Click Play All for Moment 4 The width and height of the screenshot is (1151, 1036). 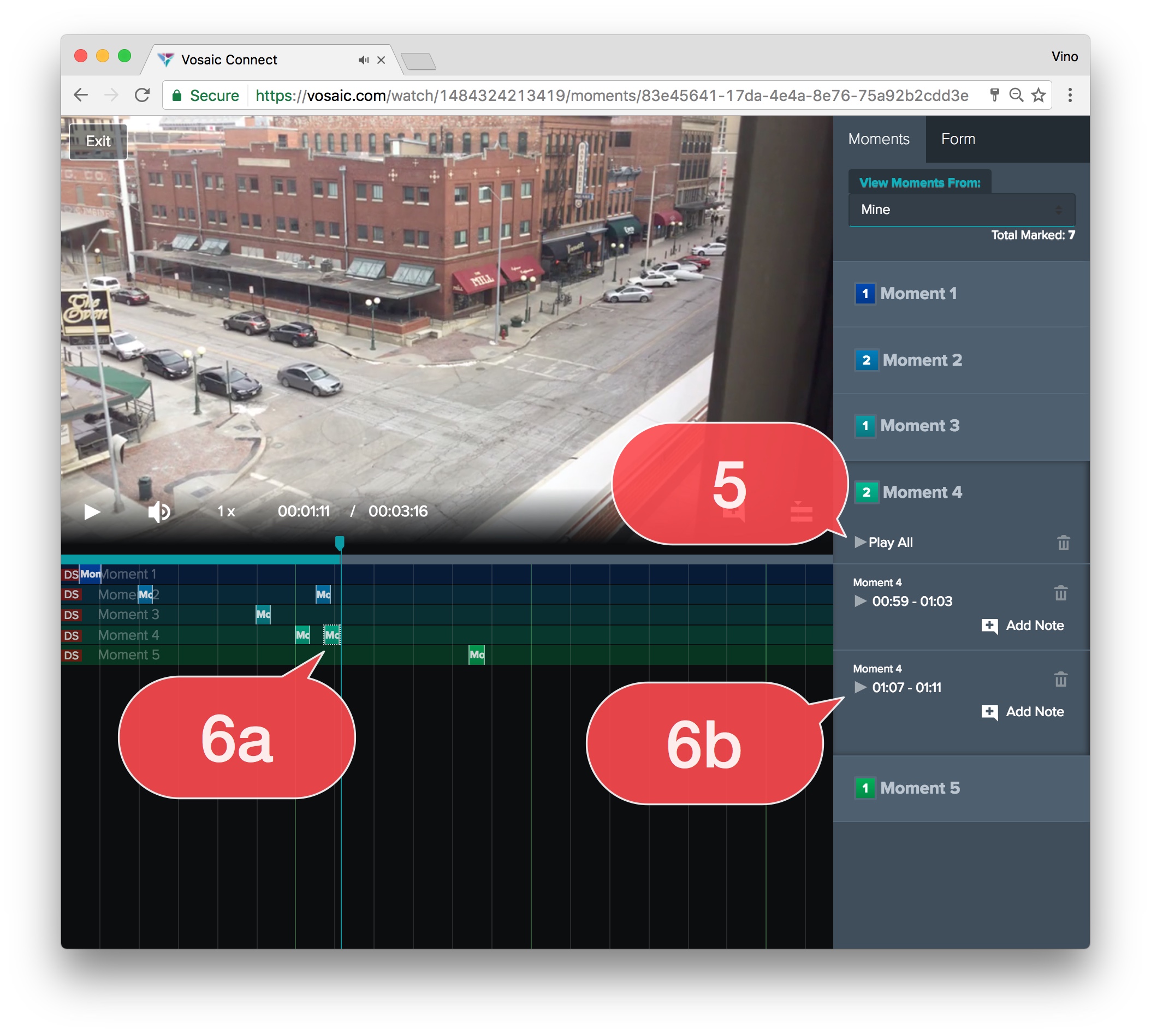(884, 542)
